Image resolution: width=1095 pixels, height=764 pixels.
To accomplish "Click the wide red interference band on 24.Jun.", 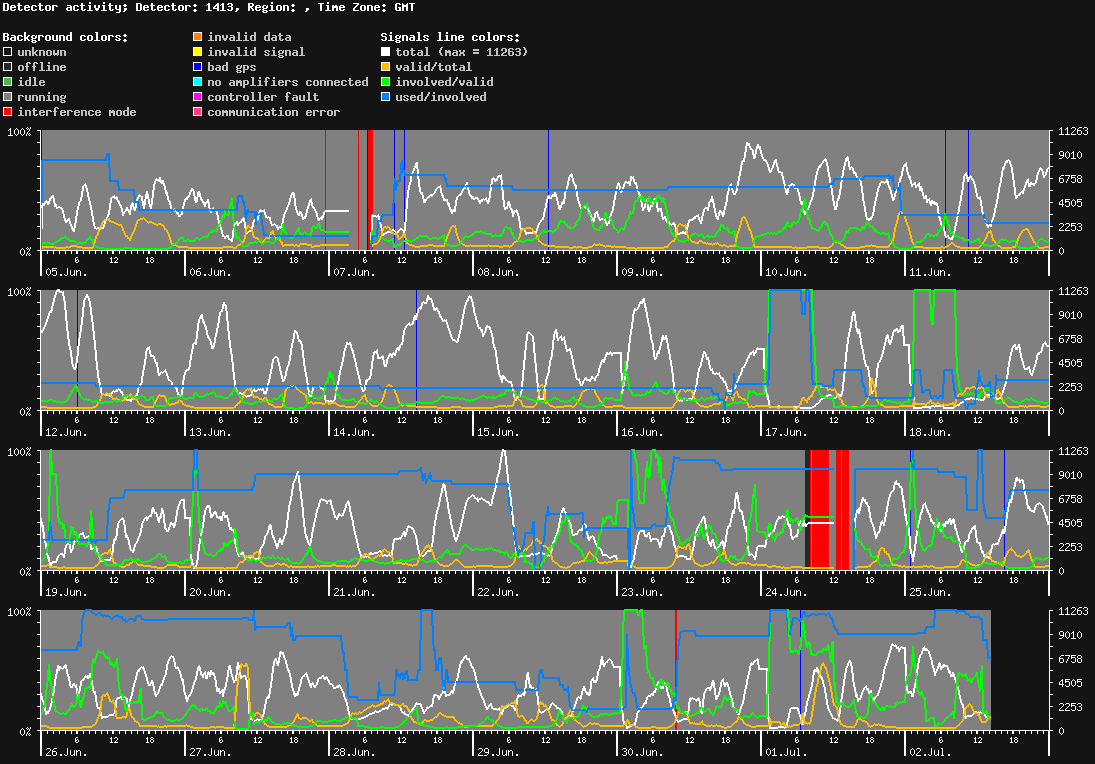I will 820,510.
